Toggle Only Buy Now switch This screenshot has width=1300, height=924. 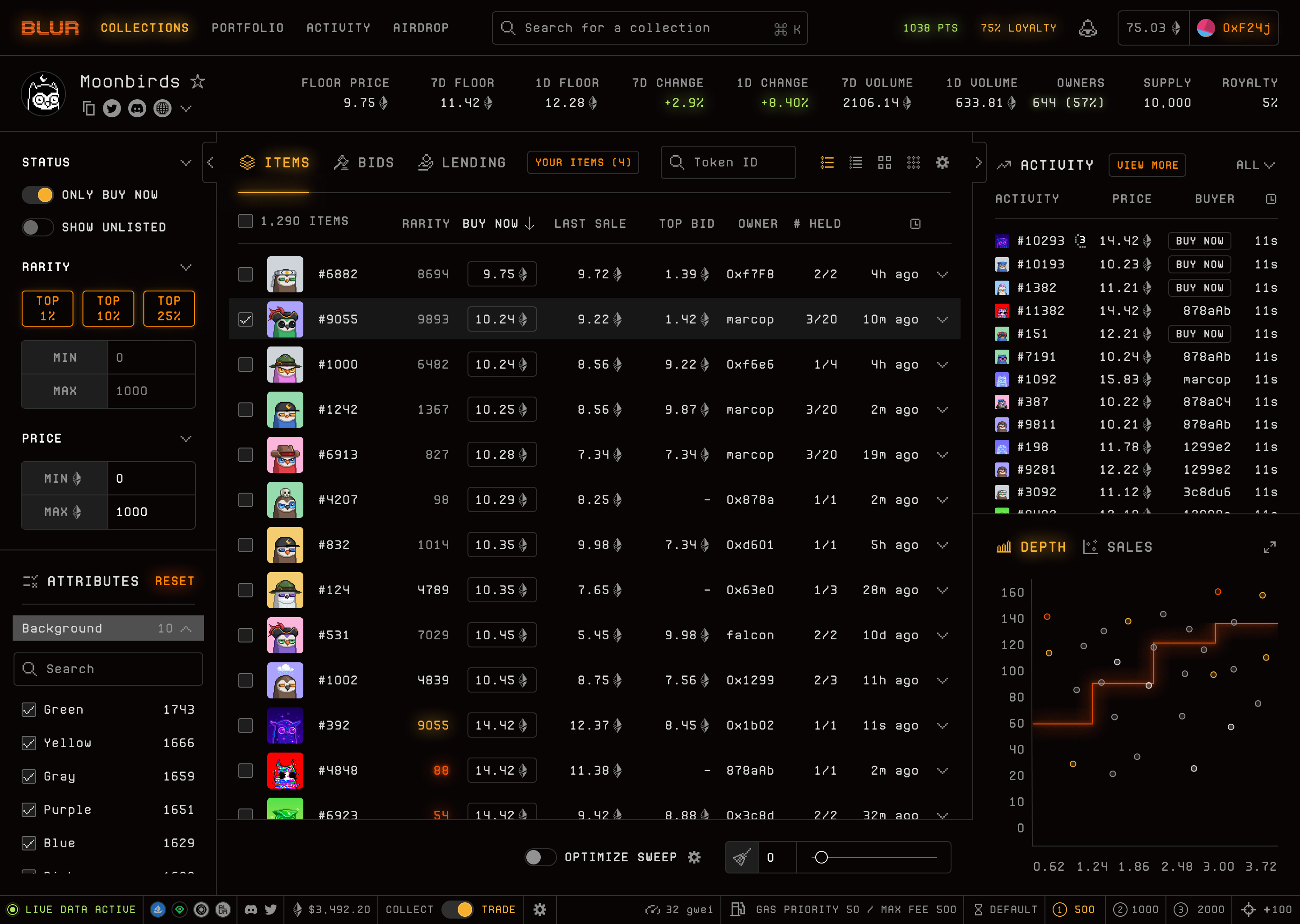tap(37, 194)
